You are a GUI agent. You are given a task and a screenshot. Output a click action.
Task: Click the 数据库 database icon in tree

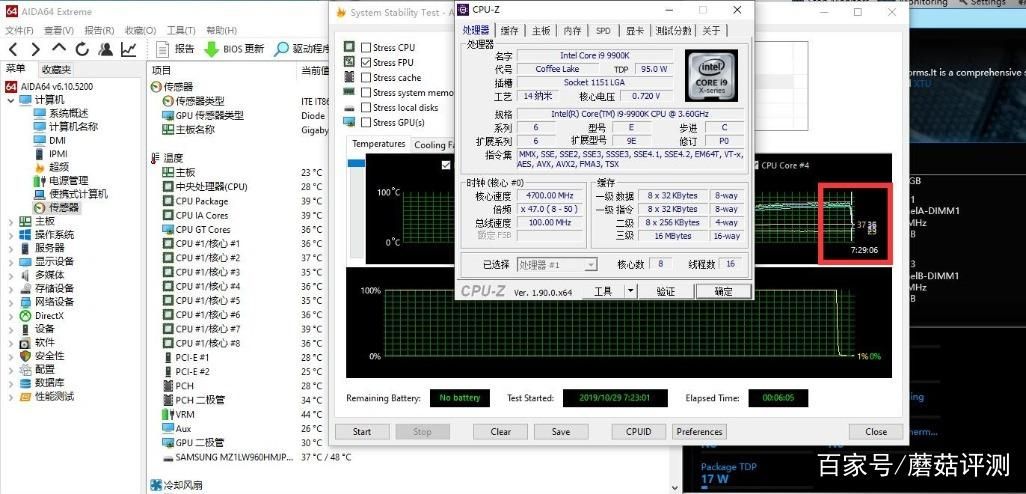[26, 383]
